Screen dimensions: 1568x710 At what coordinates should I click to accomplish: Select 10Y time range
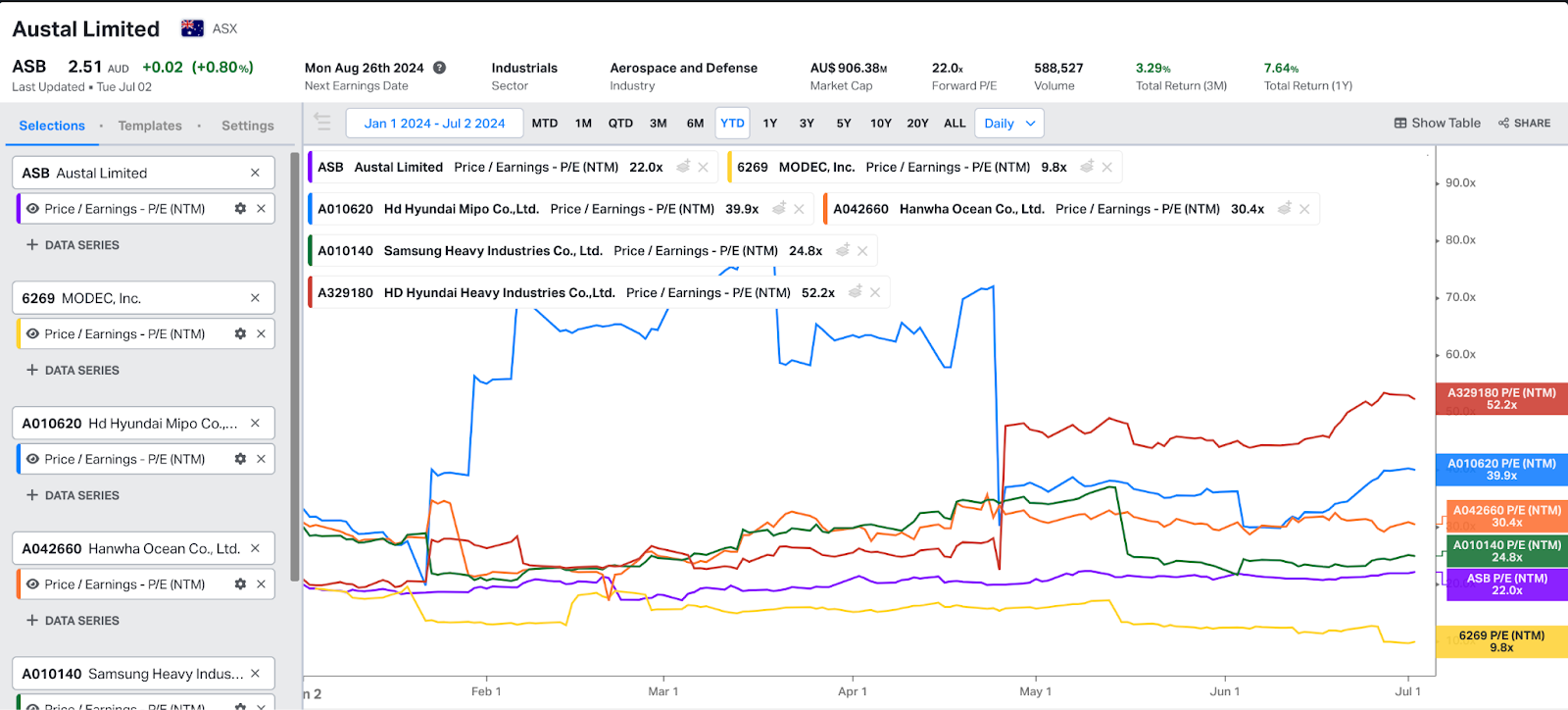[x=881, y=124]
